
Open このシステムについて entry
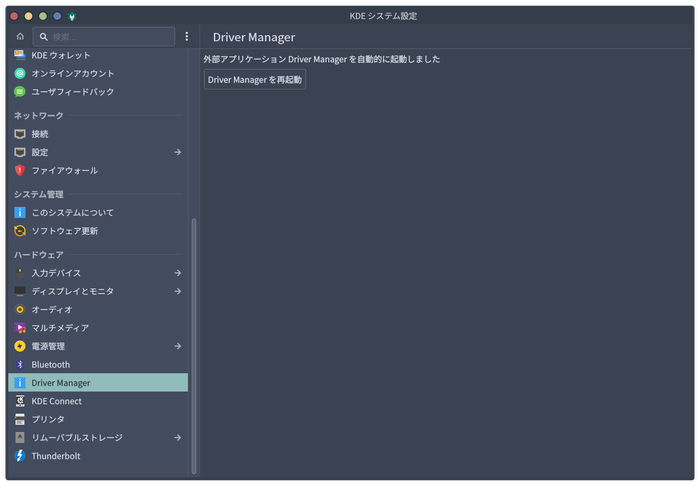98,212
